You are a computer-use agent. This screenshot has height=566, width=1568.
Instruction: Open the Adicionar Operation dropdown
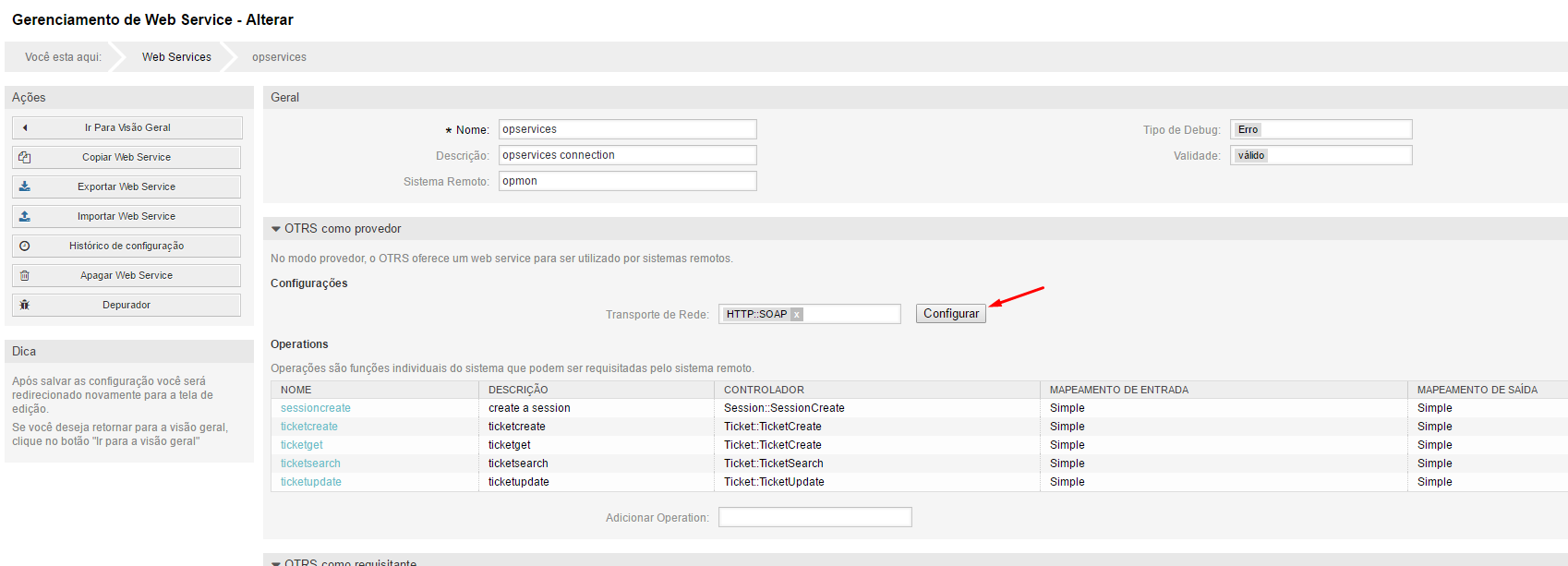pos(814,517)
